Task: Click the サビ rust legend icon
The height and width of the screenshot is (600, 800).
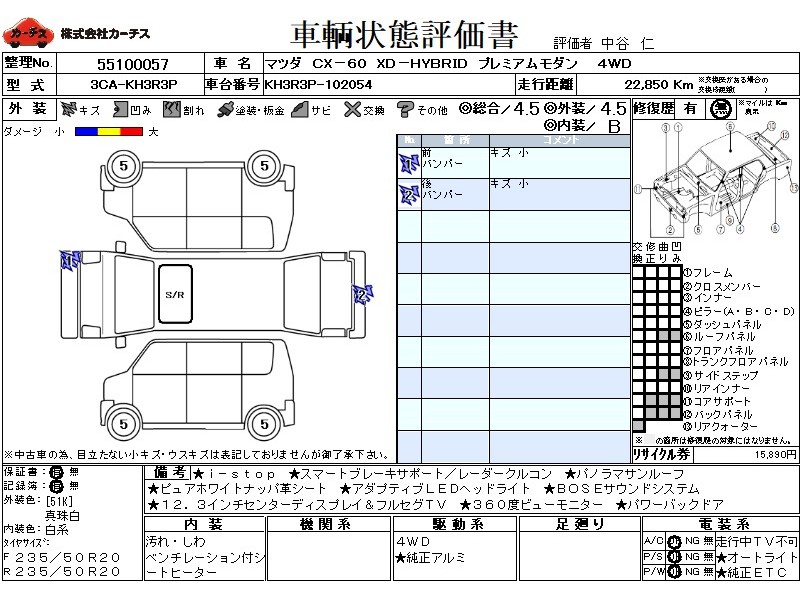Action: pos(299,109)
